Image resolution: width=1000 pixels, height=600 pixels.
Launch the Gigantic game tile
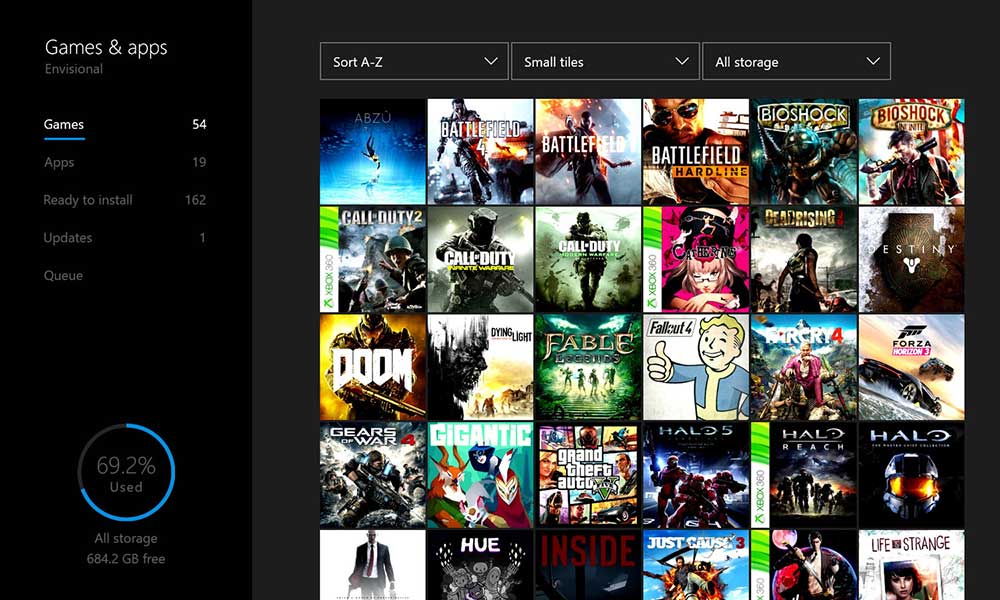(x=480, y=474)
